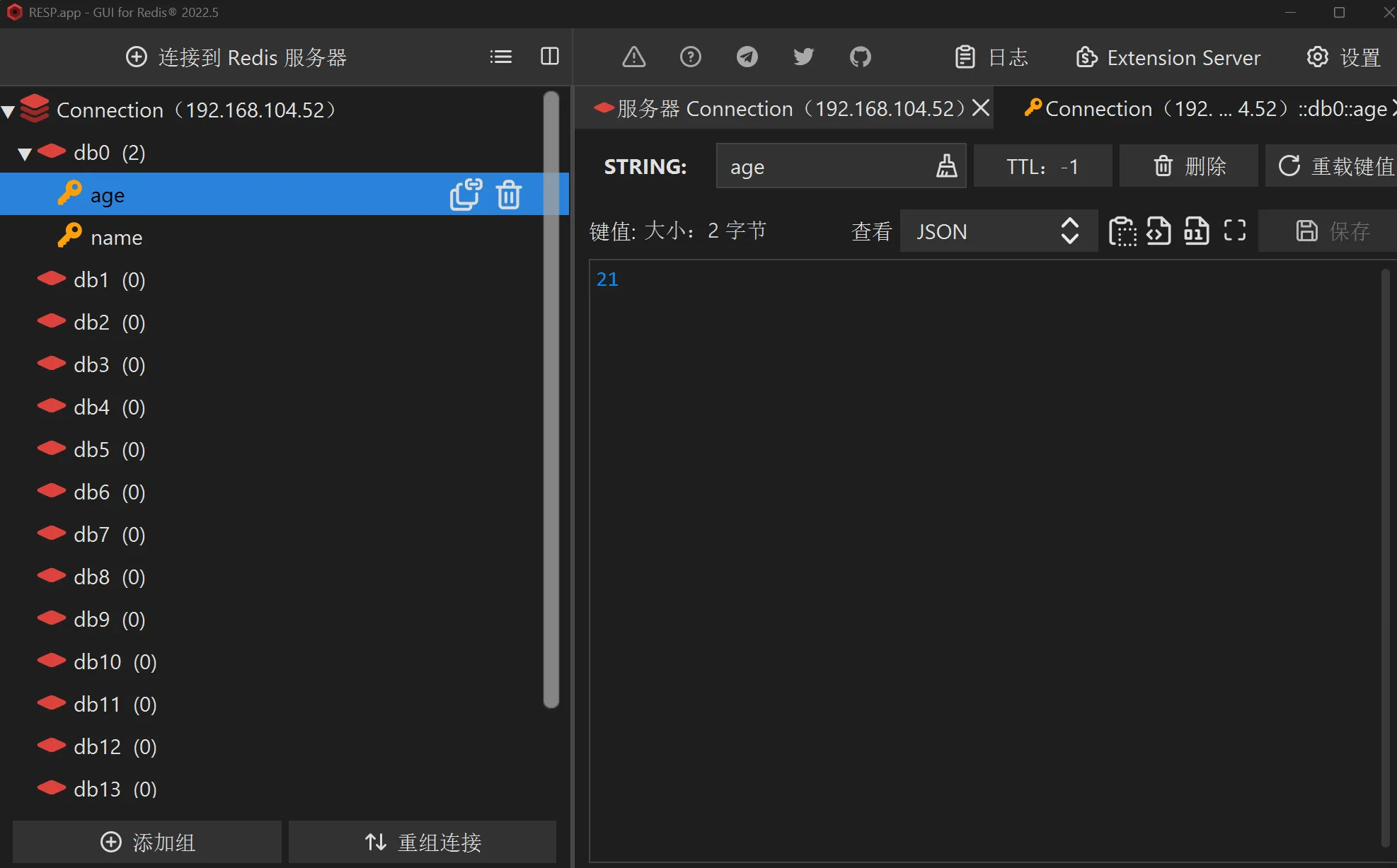The height and width of the screenshot is (868, 1397).
Task: Toggle the list view icon in the sidebar header
Action: (x=500, y=57)
